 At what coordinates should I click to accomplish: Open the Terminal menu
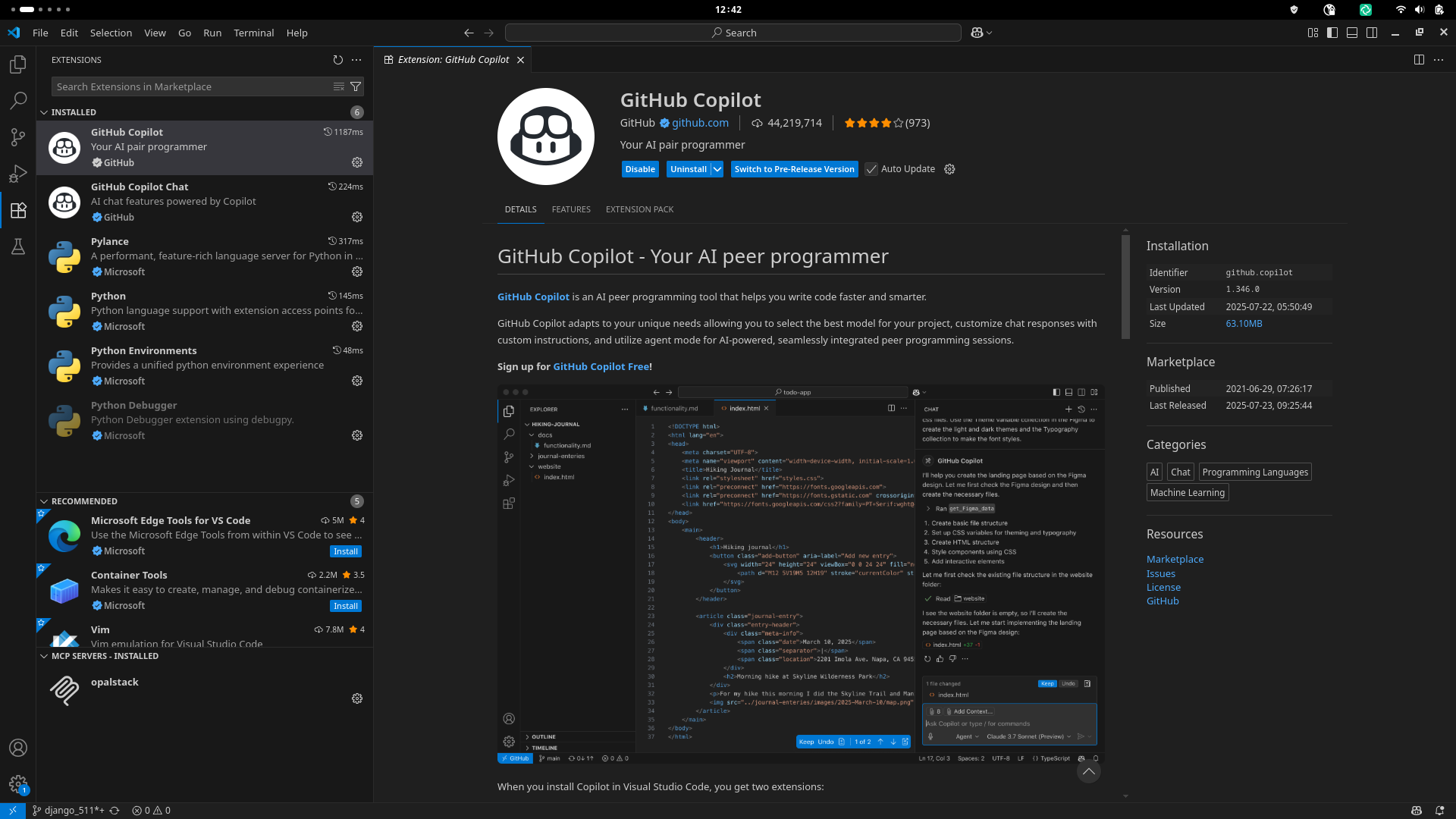(x=253, y=33)
